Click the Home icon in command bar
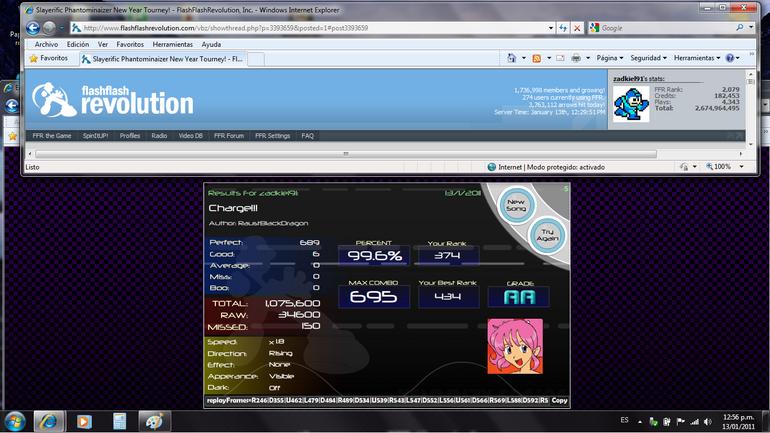 pyautogui.click(x=511, y=58)
